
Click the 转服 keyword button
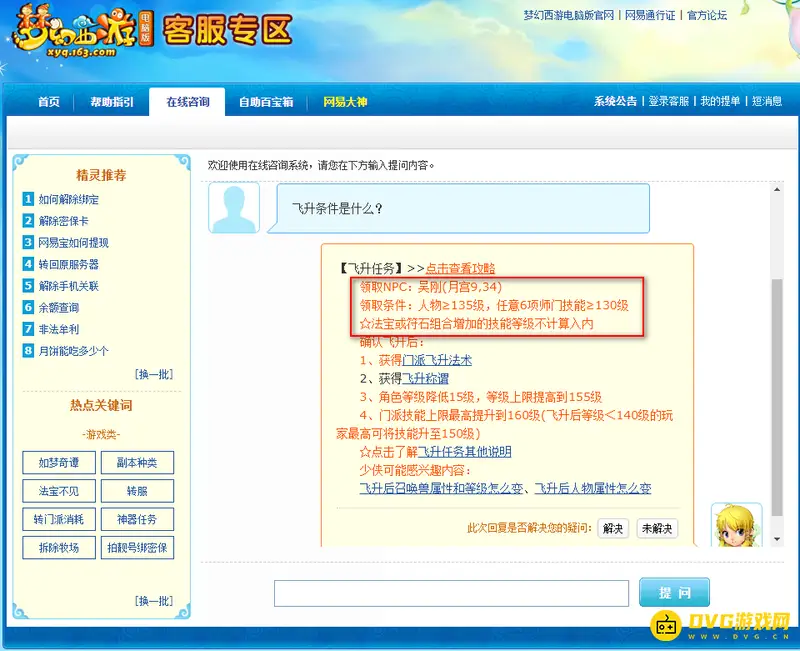[x=137, y=491]
